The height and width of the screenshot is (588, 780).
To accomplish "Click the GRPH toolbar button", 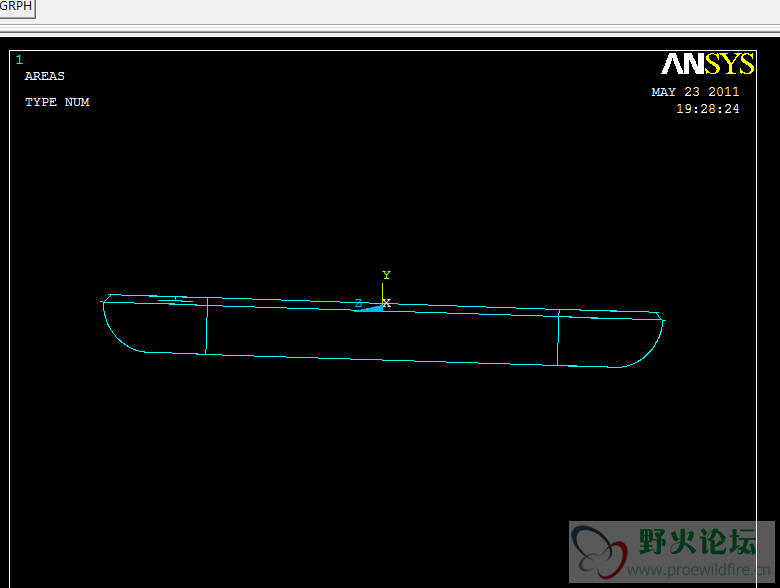I will click(x=16, y=8).
